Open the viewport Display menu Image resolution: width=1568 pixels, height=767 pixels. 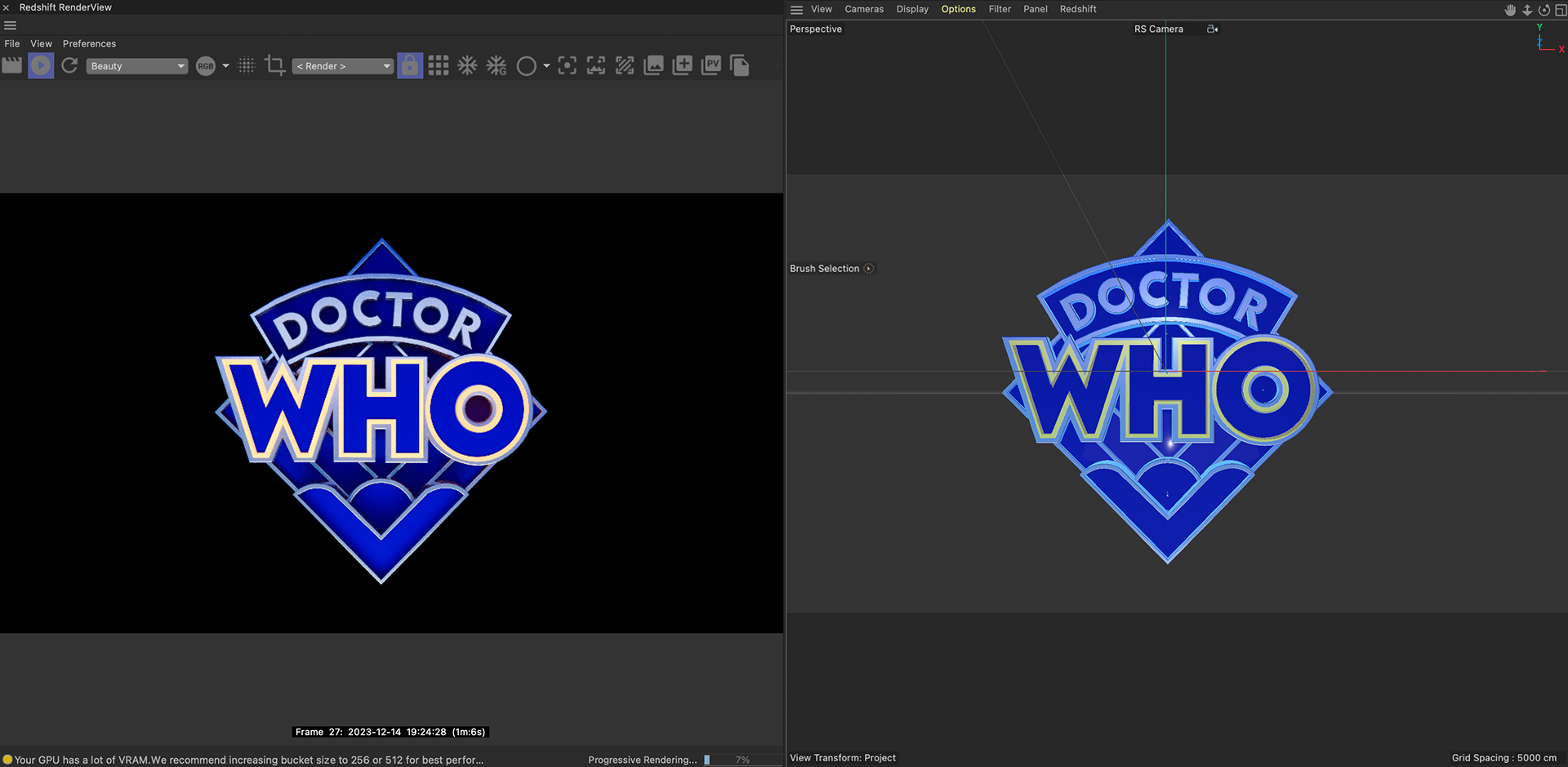click(912, 9)
